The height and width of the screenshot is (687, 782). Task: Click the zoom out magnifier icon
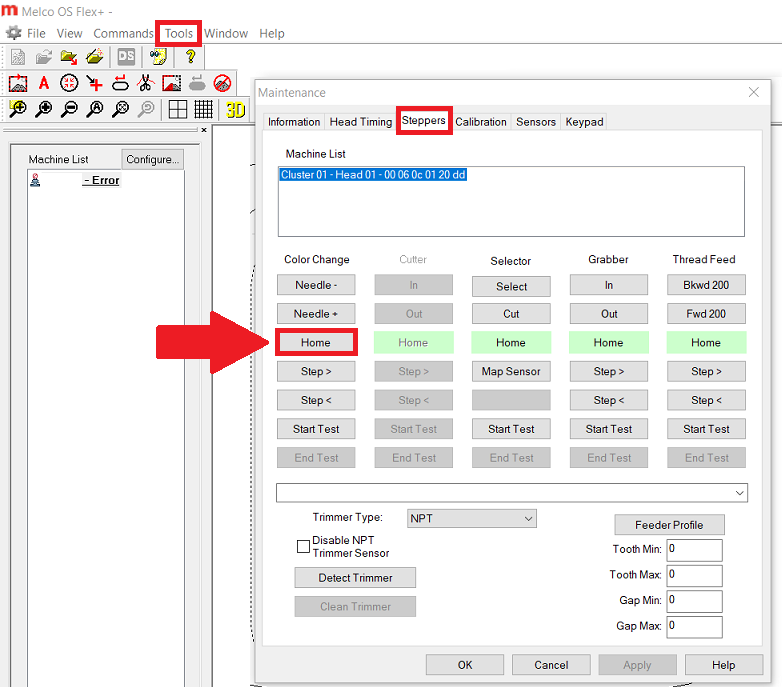click(x=69, y=110)
